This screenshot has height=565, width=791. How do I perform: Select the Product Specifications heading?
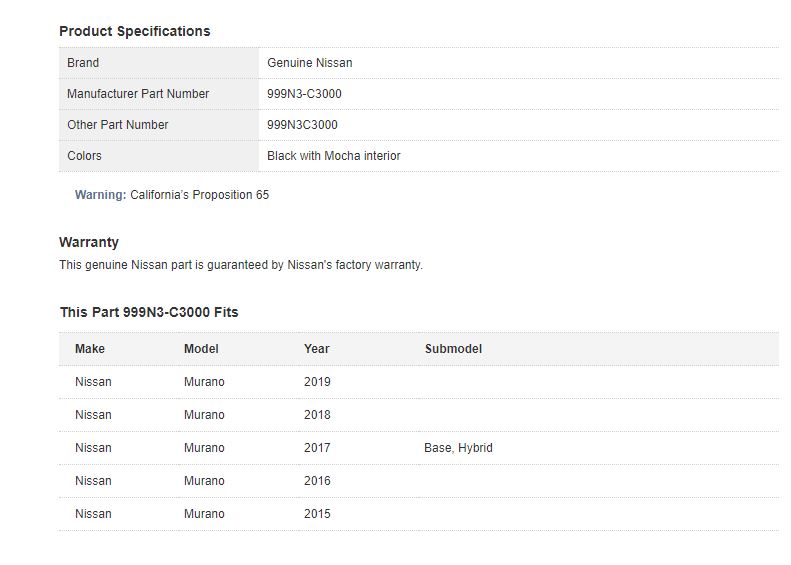134,31
